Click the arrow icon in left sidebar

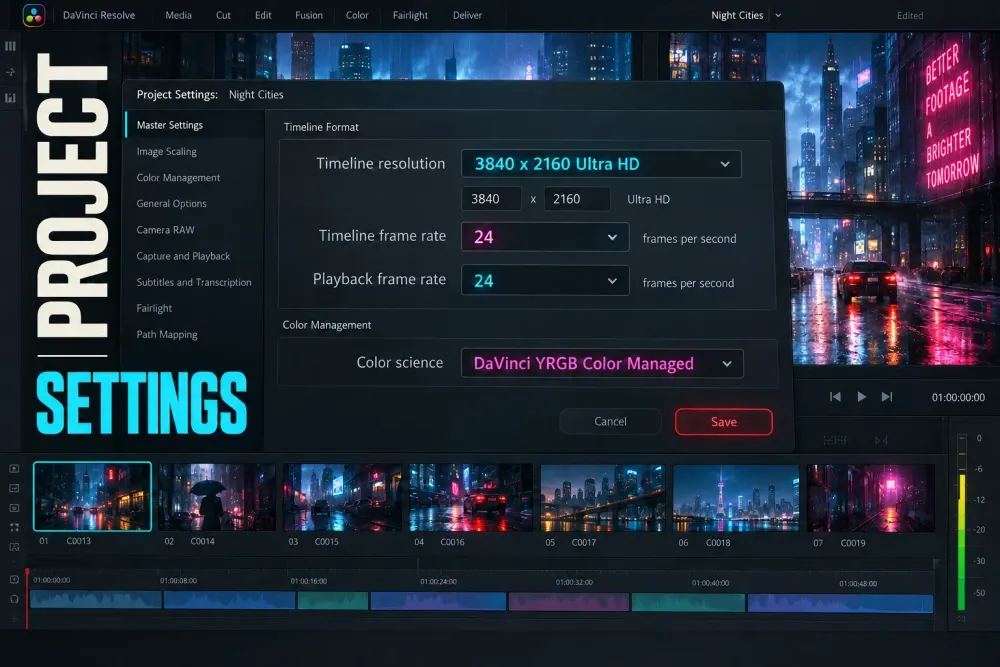tap(10, 72)
